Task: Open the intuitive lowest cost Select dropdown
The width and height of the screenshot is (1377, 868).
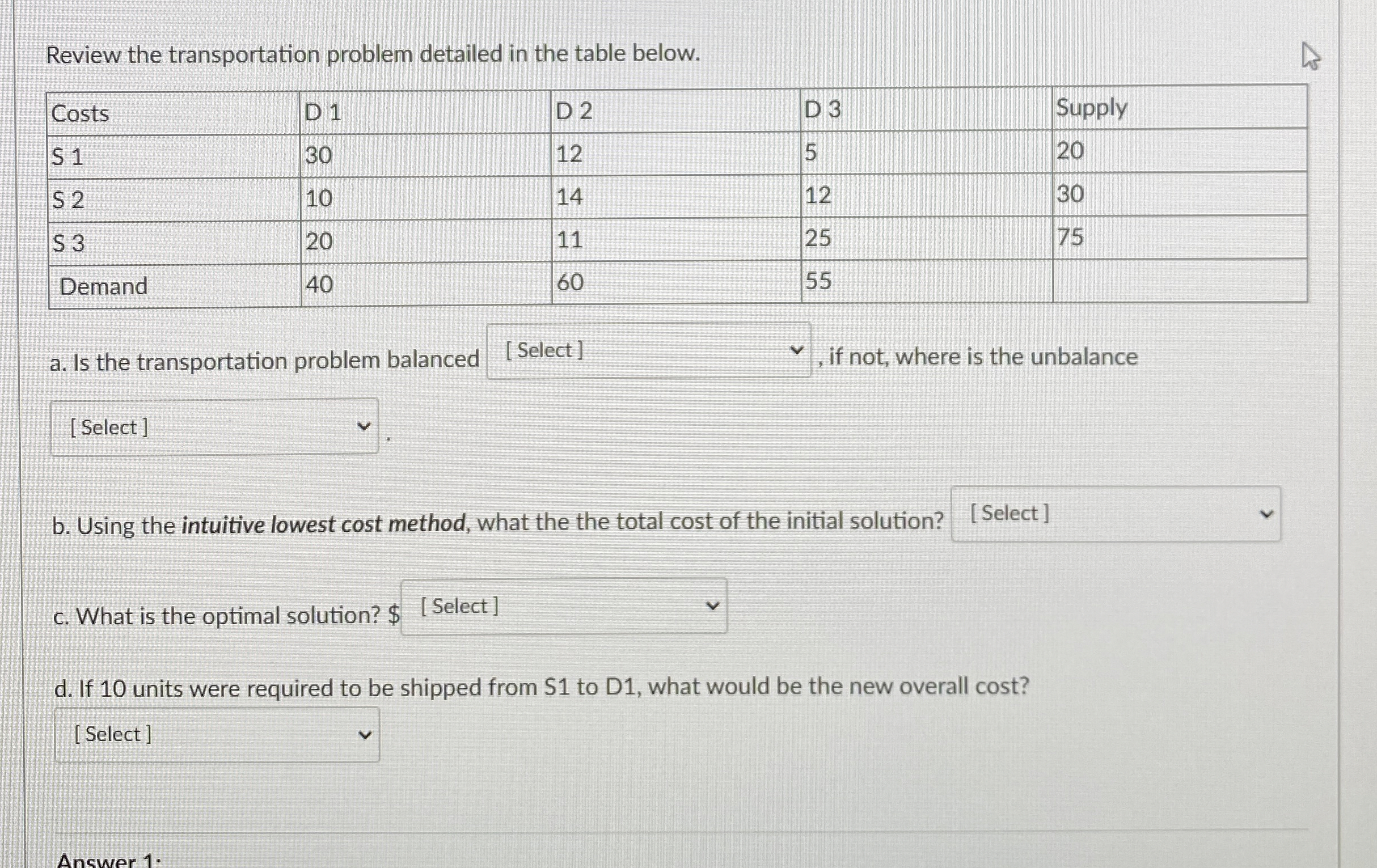Action: [x=1115, y=515]
